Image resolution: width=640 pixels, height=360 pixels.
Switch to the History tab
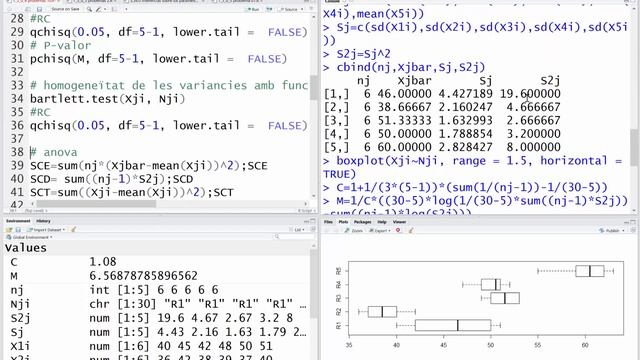[43, 221]
